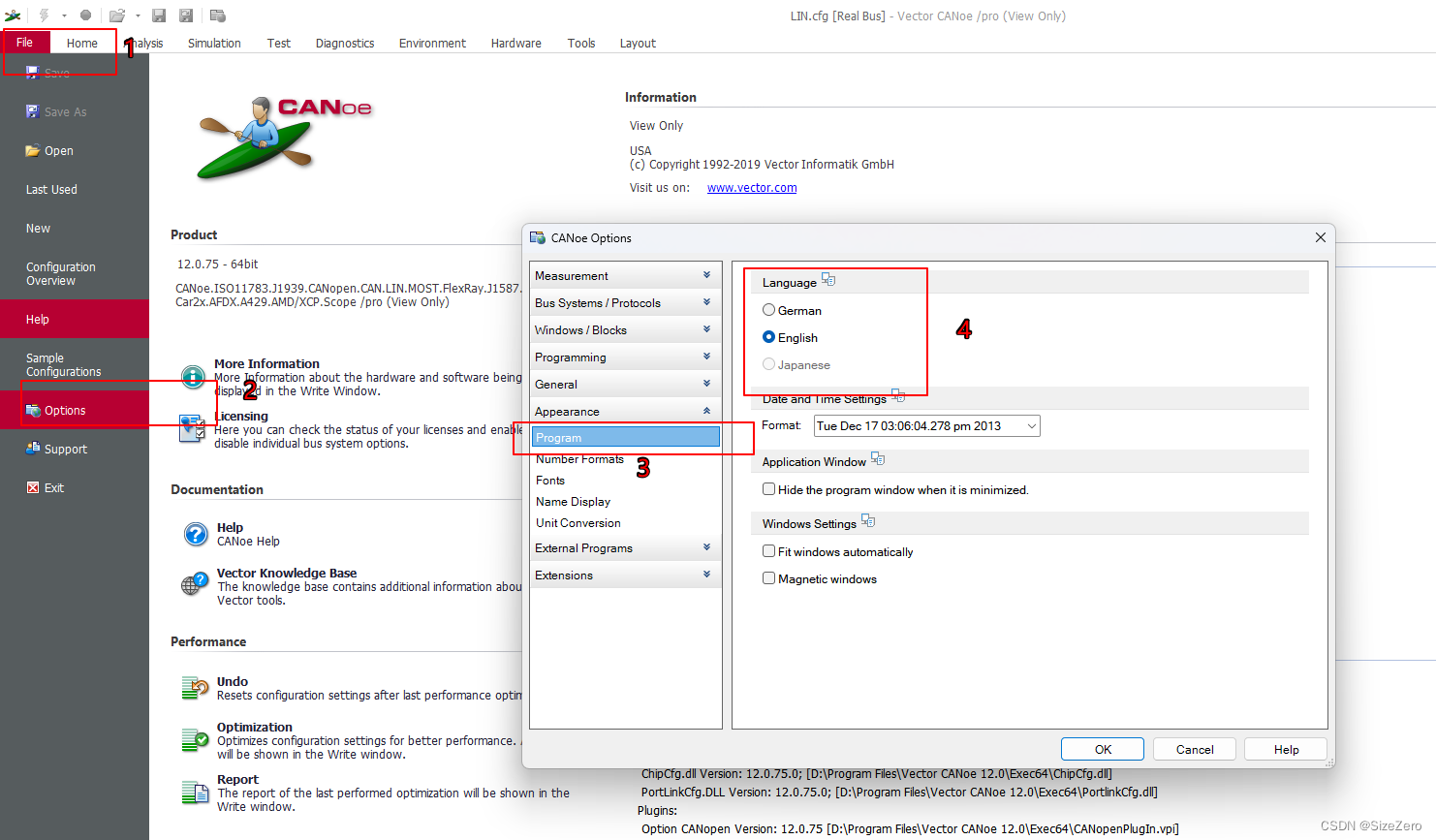
Task: Open the File tab
Action: coord(24,43)
